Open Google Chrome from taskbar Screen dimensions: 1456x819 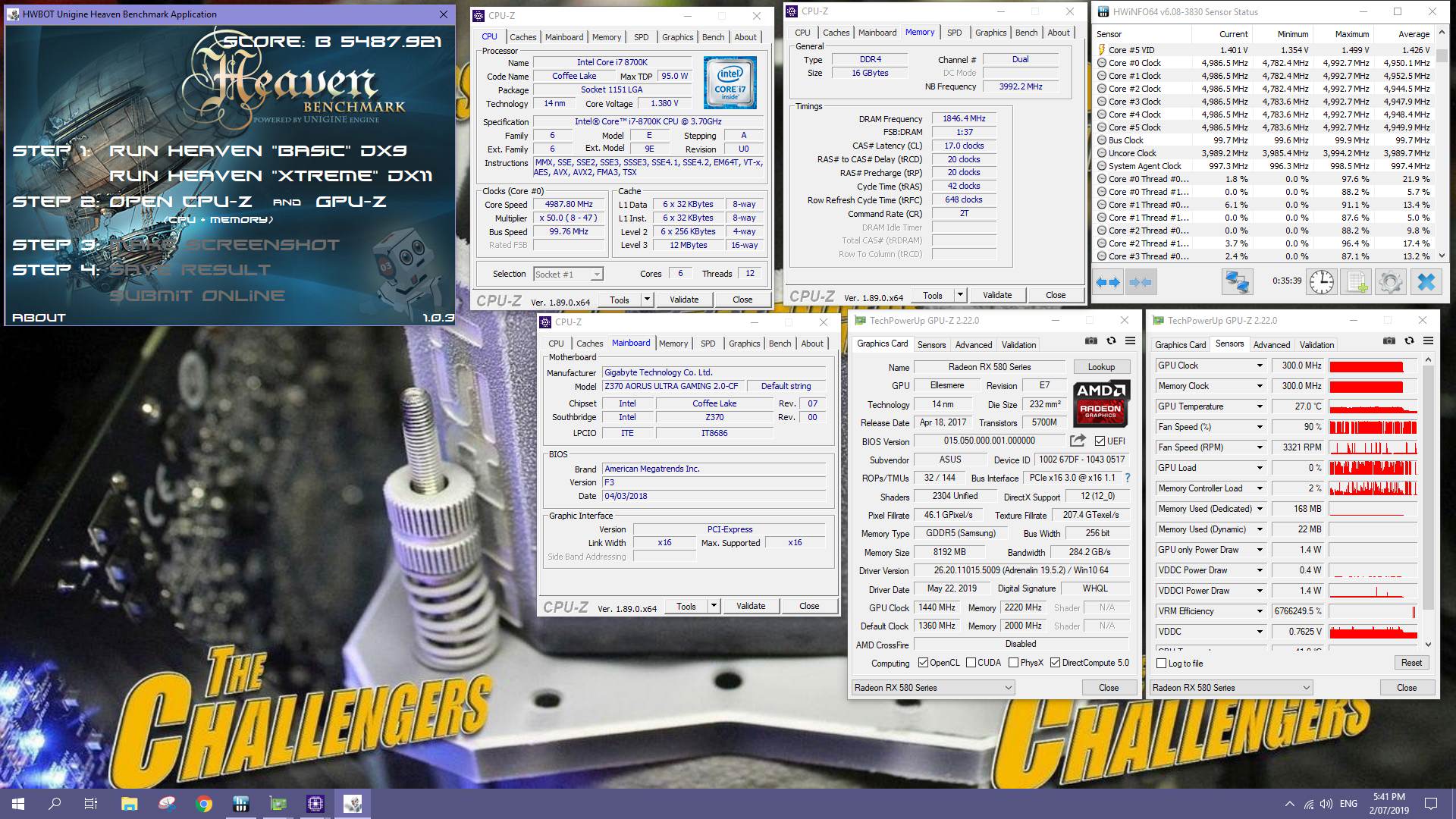click(x=203, y=804)
